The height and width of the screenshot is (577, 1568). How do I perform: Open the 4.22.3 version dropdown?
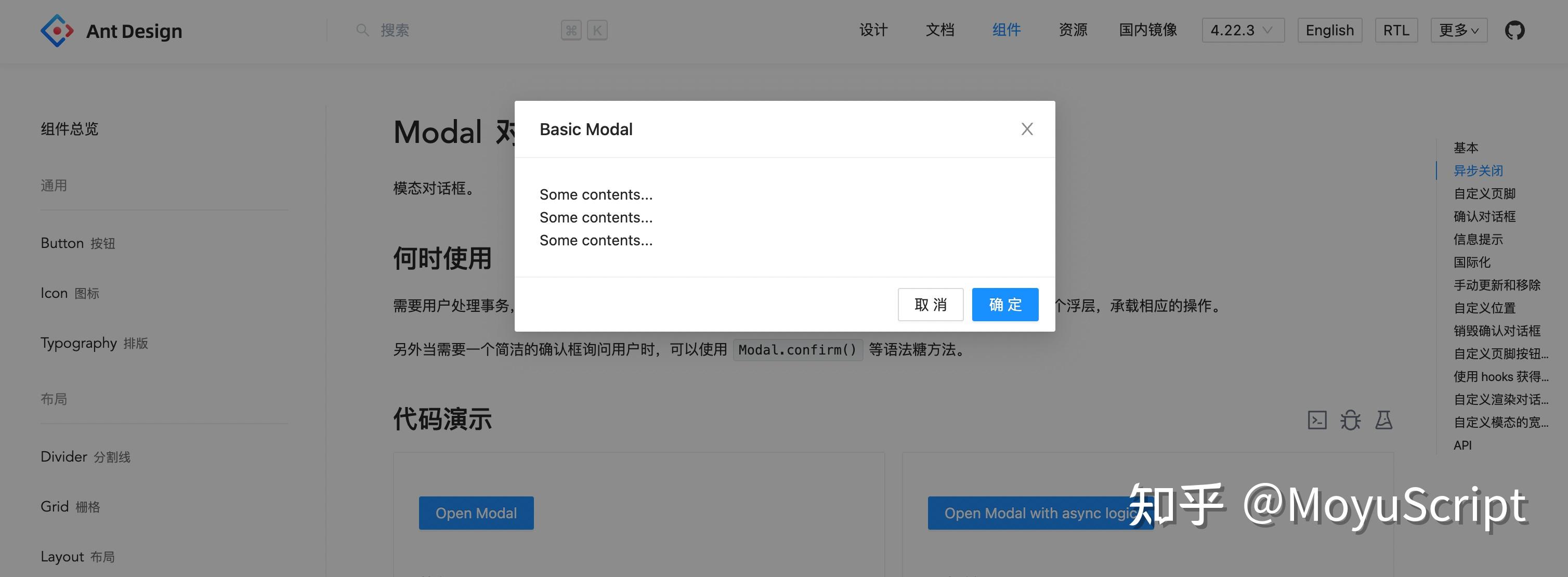[1243, 30]
